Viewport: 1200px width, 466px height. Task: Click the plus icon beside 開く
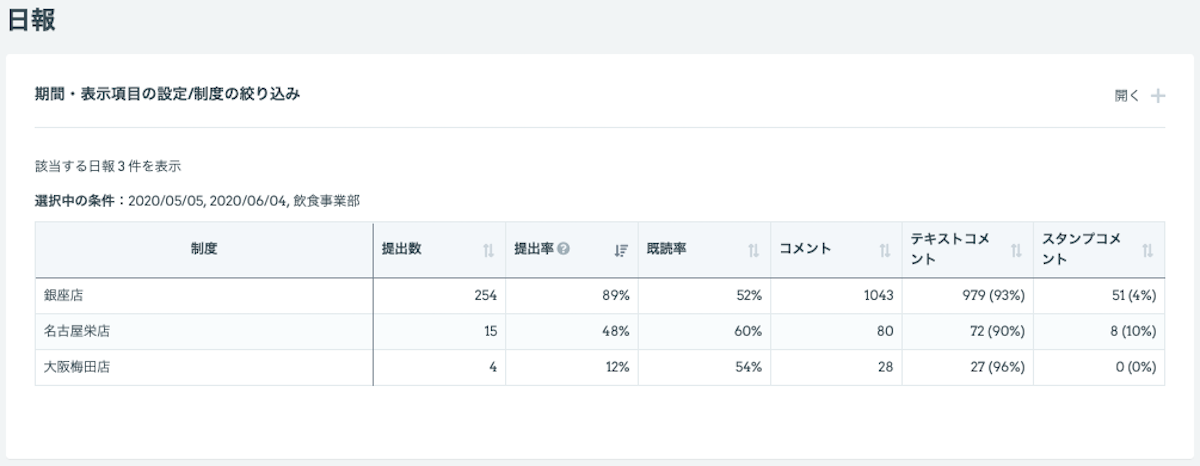point(1158,96)
